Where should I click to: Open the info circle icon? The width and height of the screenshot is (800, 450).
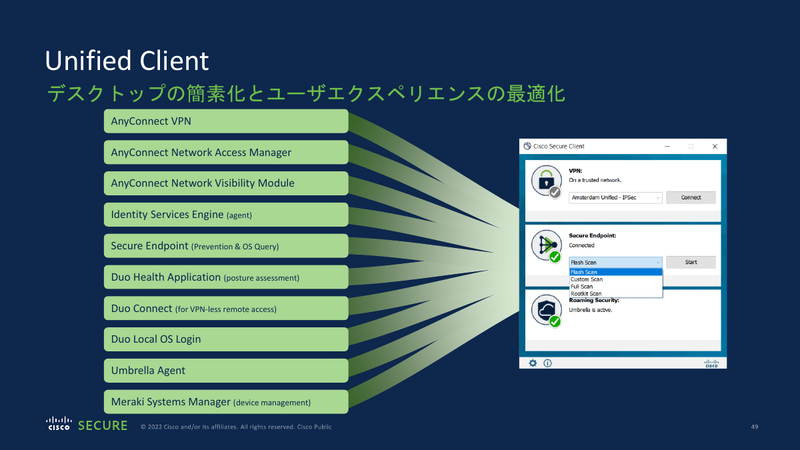pos(547,363)
